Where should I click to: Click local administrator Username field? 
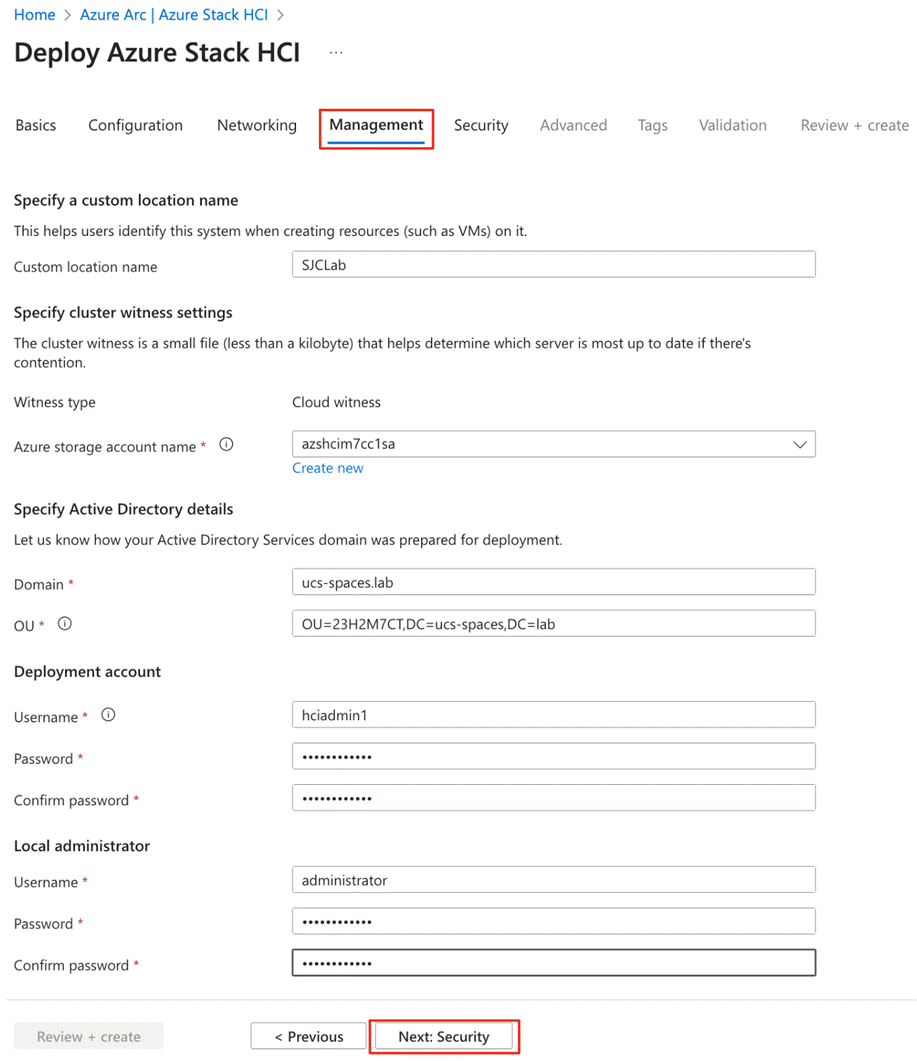coord(554,881)
